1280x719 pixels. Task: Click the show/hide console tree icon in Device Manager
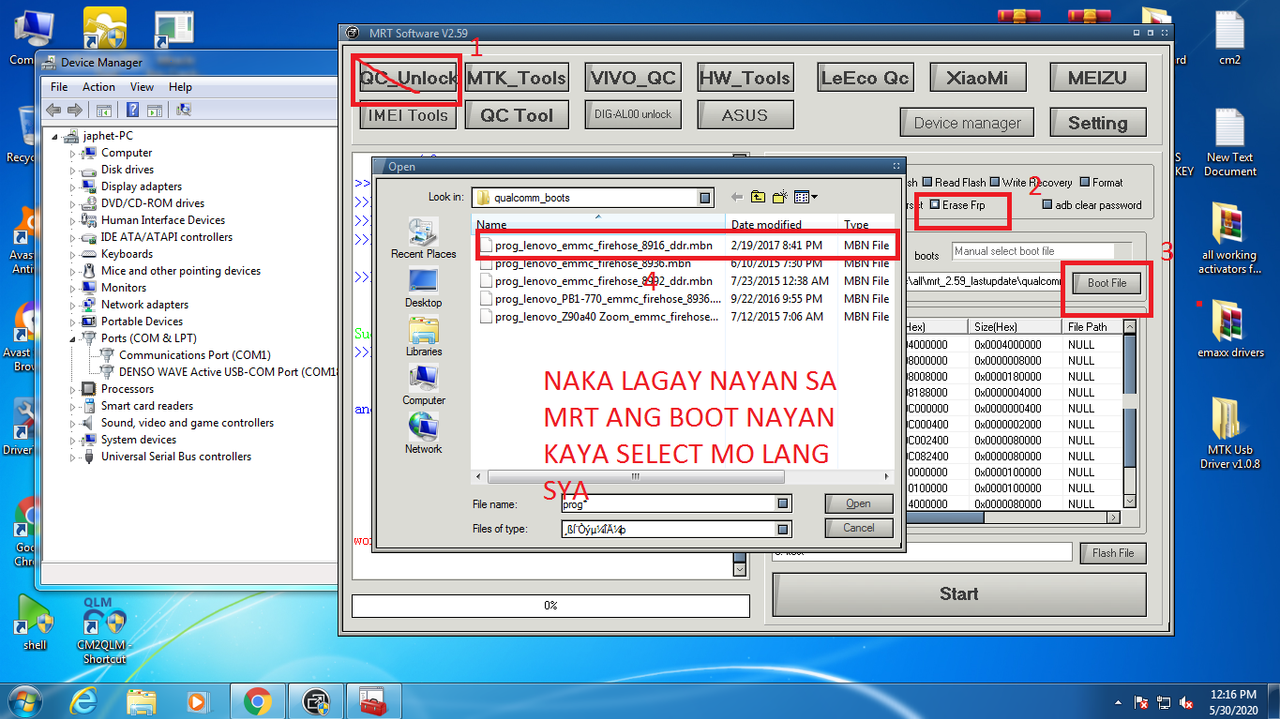click(x=104, y=109)
